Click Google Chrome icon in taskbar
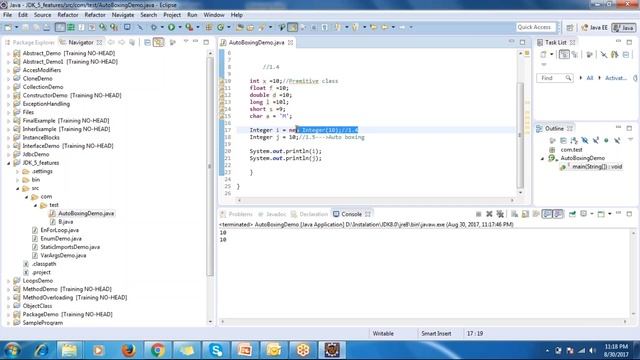The height and width of the screenshot is (360, 640). (157, 350)
